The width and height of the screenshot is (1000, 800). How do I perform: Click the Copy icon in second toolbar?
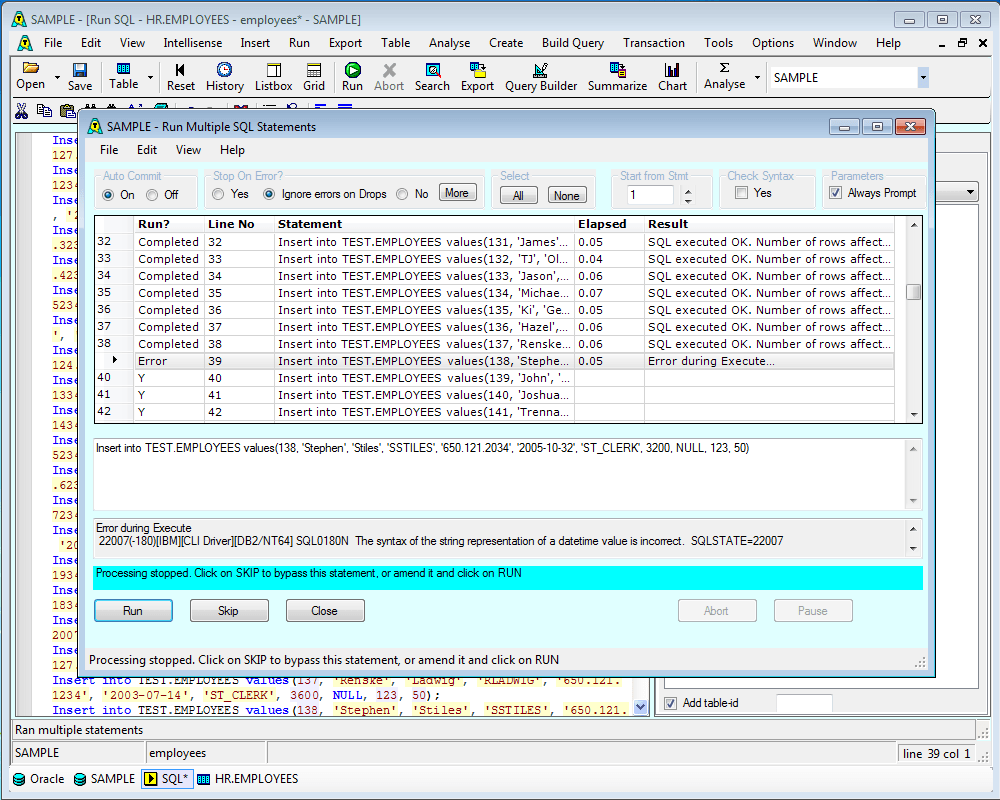pyautogui.click(x=44, y=111)
